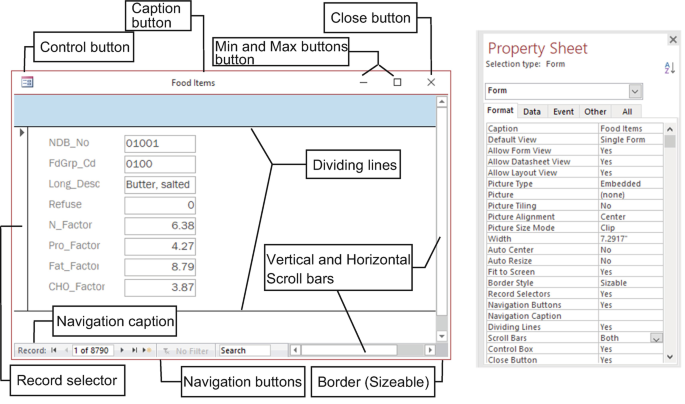Screen dimensions: 685x404
Task: Select the Fit to Screen property row
Action: (x=574, y=272)
